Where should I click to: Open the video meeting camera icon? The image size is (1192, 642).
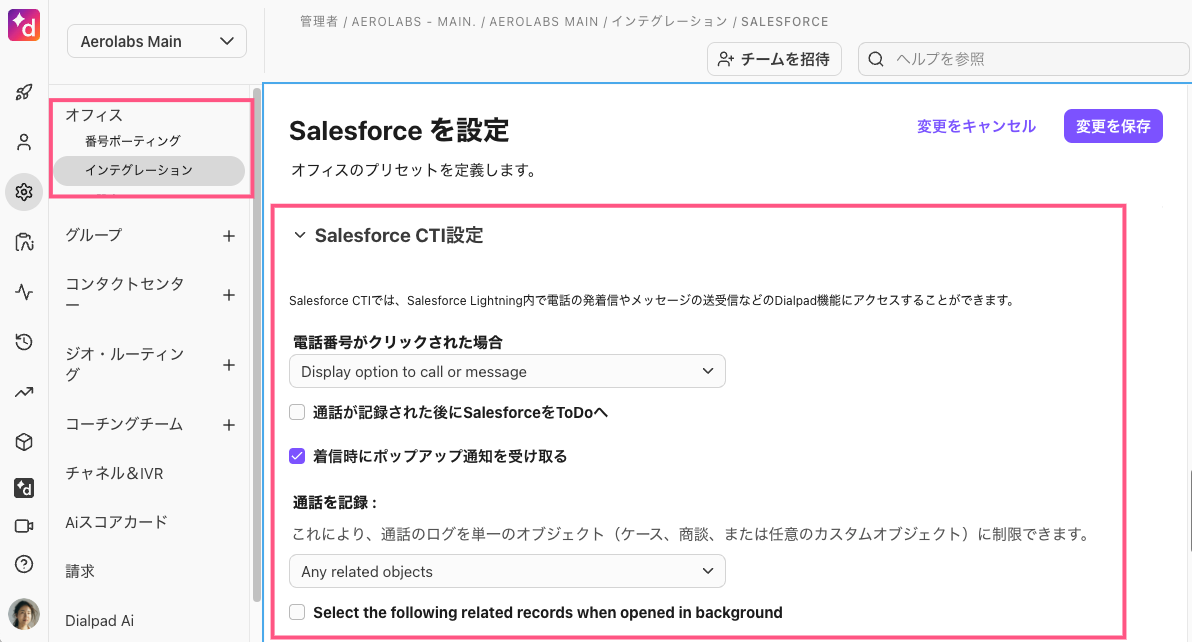click(24, 526)
